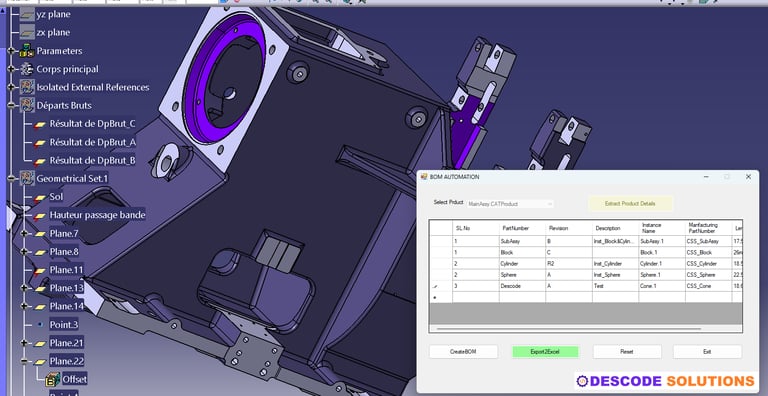Click the CreateBOM button
This screenshot has width=768, height=396.
click(463, 351)
